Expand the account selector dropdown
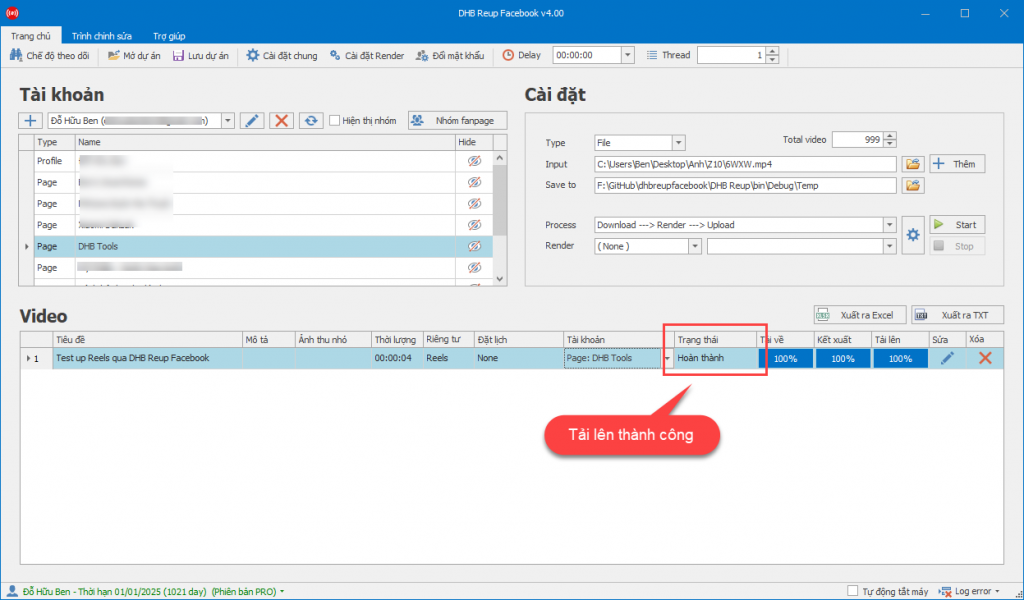Image resolution: width=1024 pixels, height=600 pixels. pos(228,121)
